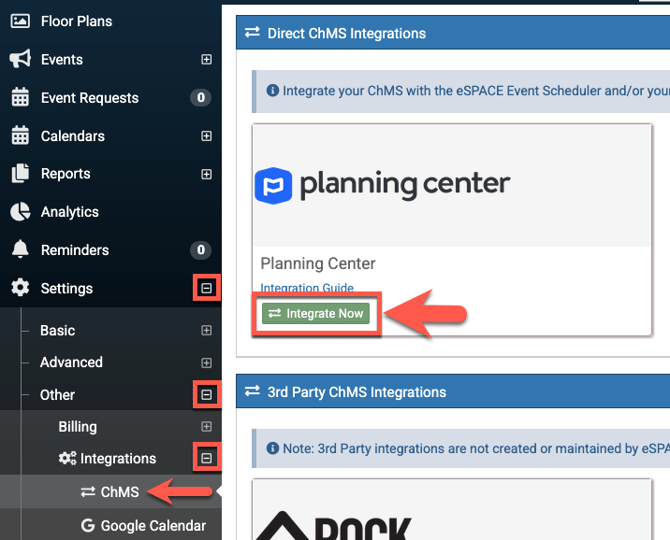670x540 pixels.
Task: Expand the Calendars submenu
Action: coord(206,136)
